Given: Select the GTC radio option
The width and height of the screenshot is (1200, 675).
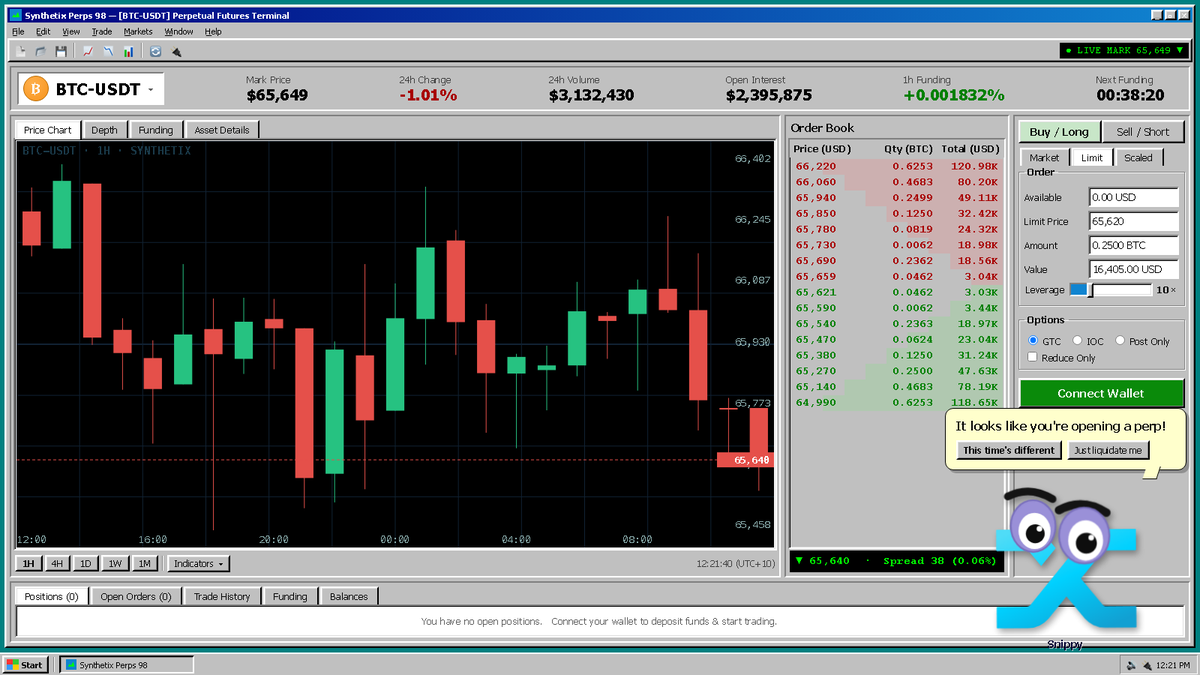Looking at the screenshot, I should pyautogui.click(x=1033, y=341).
